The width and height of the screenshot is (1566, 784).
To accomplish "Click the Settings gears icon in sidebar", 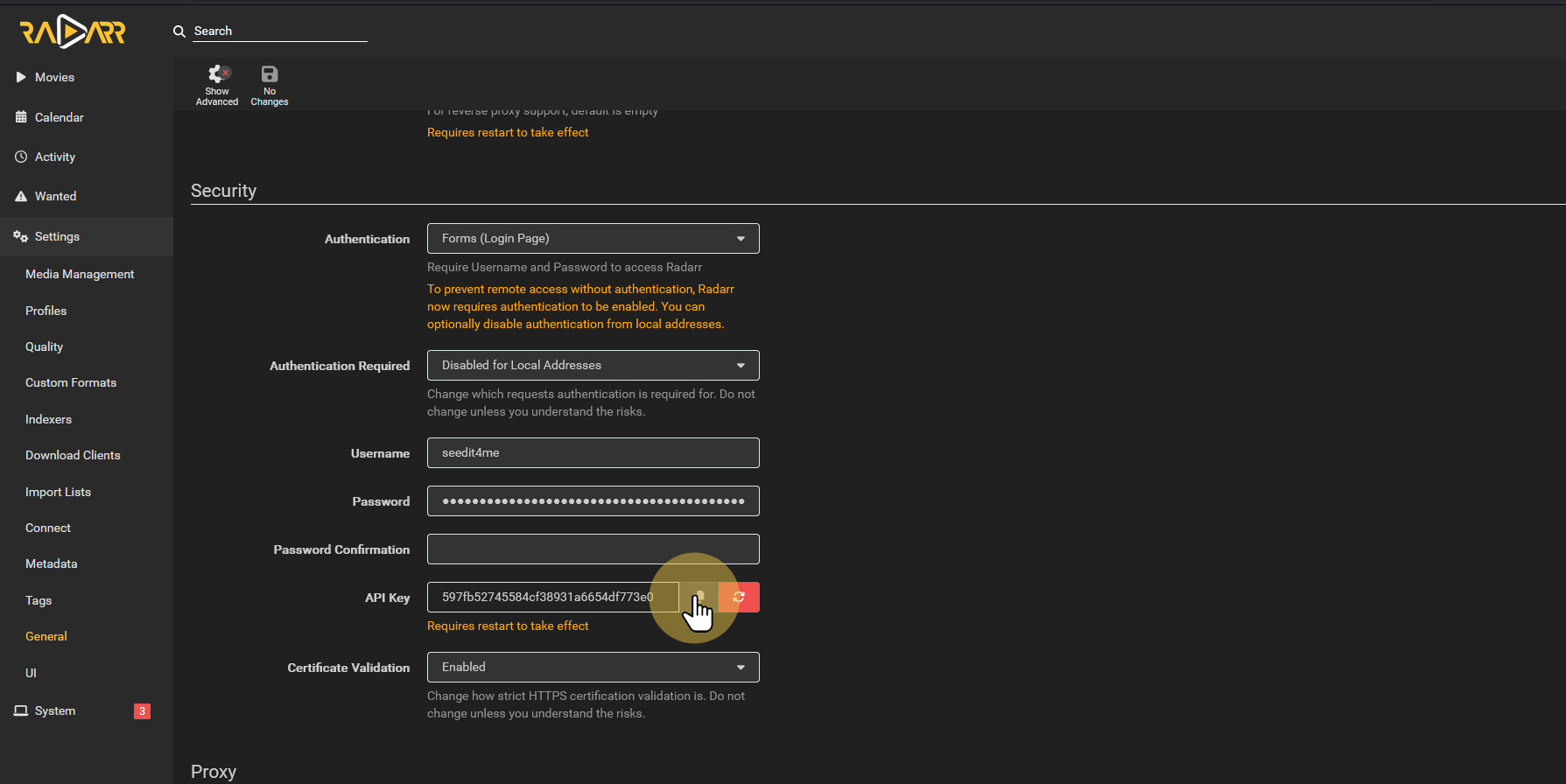I will (21, 236).
